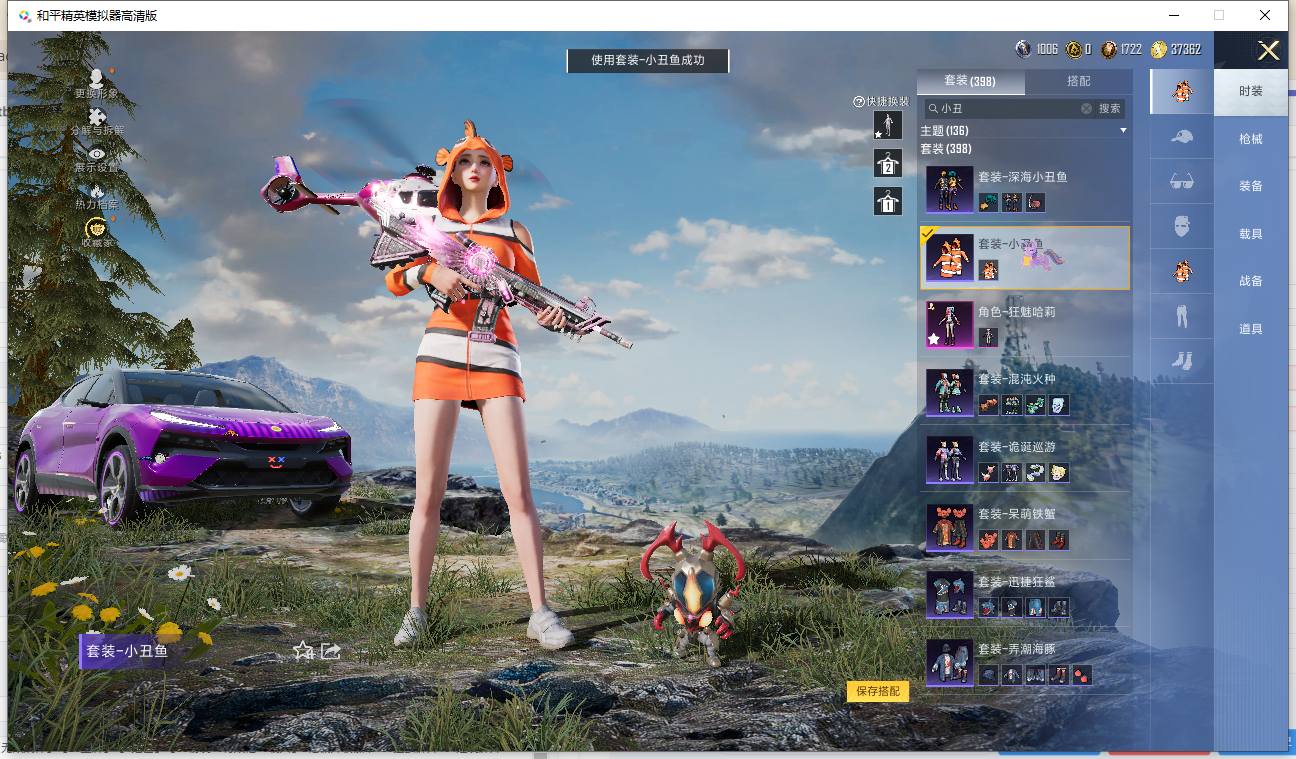Click the share icon beside 套装-小丑鱼 label
The image size is (1296, 759).
tap(331, 650)
